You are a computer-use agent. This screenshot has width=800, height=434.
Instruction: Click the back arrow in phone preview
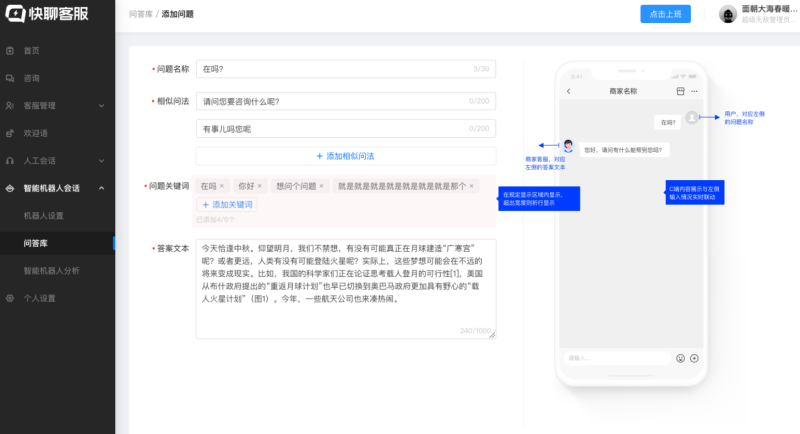pyautogui.click(x=569, y=91)
